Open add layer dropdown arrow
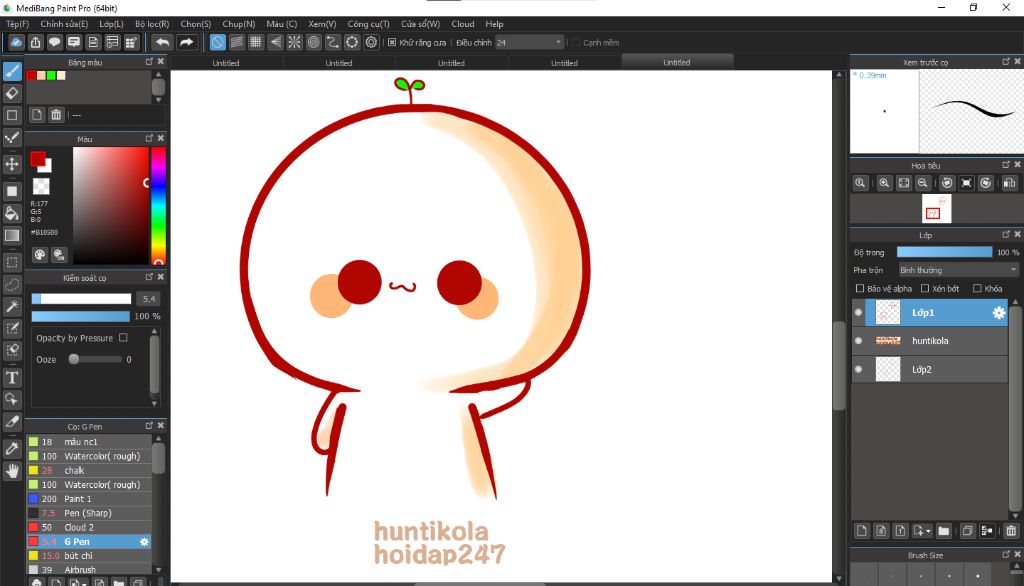Screen dimensions: 1024x586 (x=928, y=531)
